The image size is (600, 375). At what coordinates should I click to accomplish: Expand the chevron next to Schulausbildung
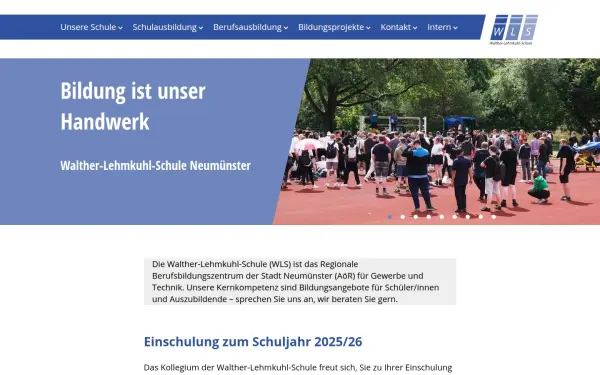[x=201, y=28]
